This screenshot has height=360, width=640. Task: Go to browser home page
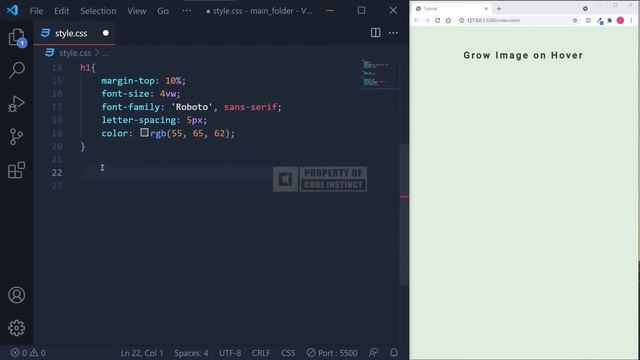[x=448, y=20]
